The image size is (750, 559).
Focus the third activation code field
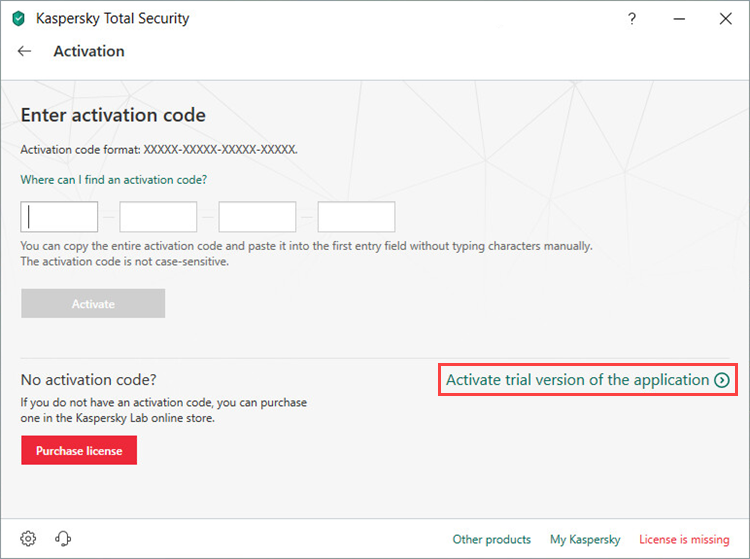[x=257, y=217]
